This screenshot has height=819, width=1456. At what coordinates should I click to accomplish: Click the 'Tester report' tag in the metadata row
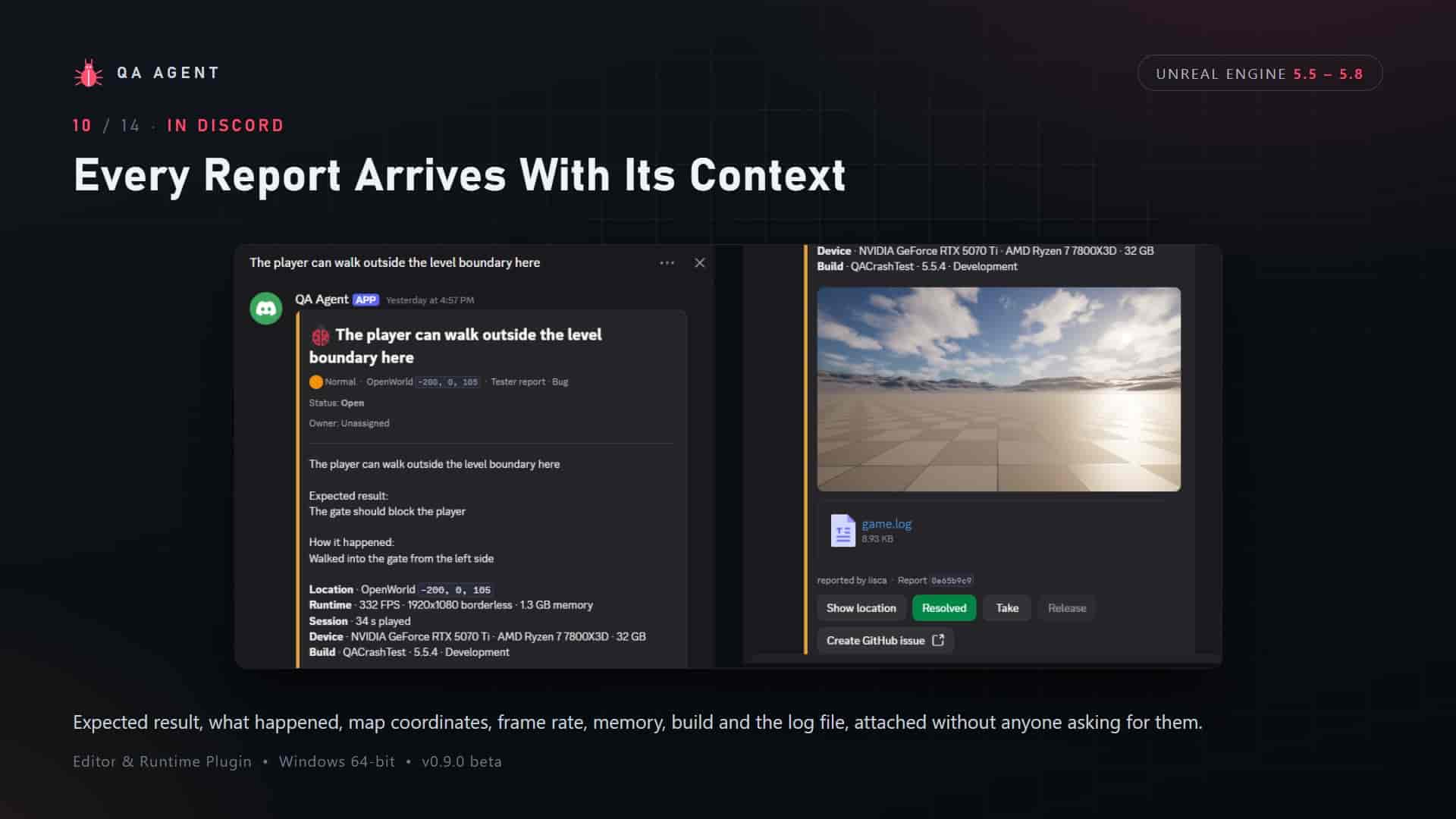(518, 382)
